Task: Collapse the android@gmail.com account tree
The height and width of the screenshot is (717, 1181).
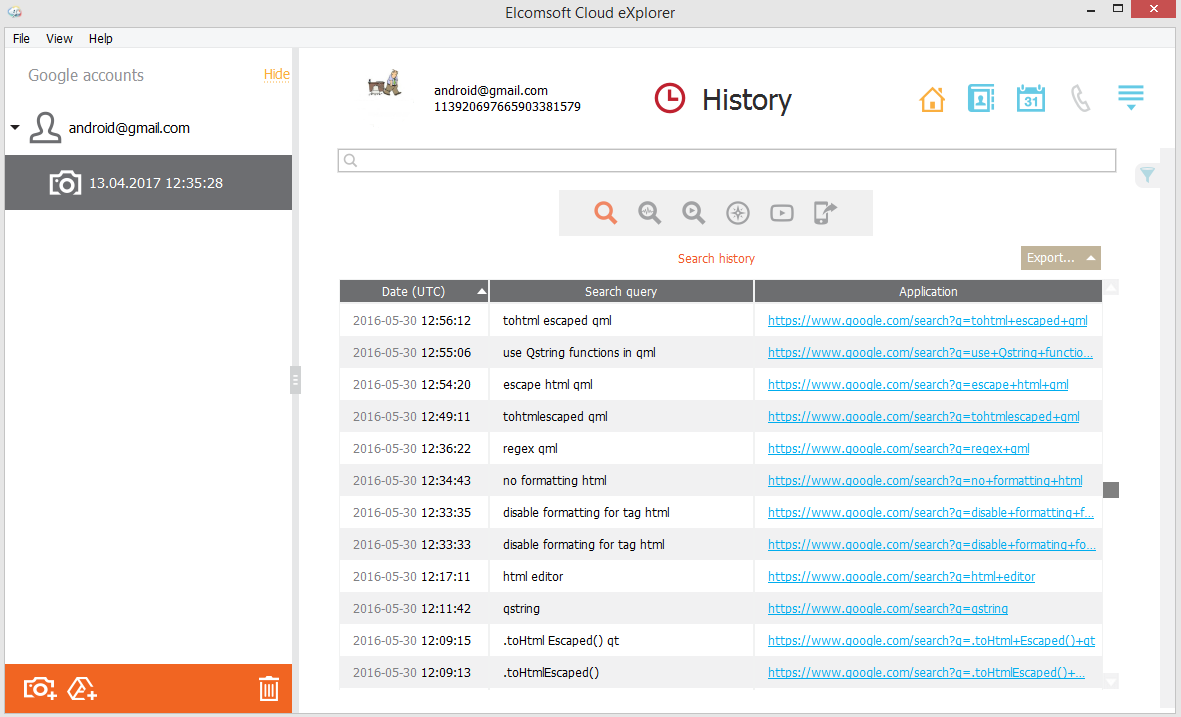Action: click(x=15, y=128)
